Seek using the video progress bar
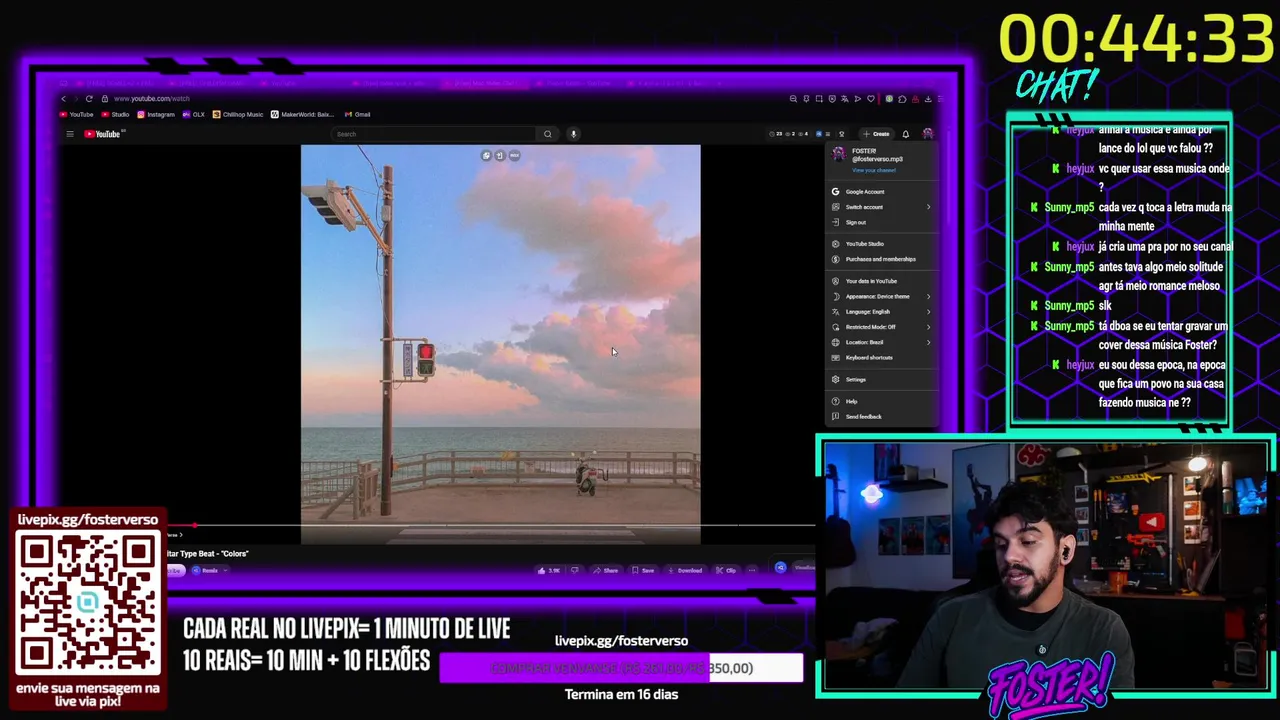The height and width of the screenshot is (720, 1280). pyautogui.click(x=490, y=524)
